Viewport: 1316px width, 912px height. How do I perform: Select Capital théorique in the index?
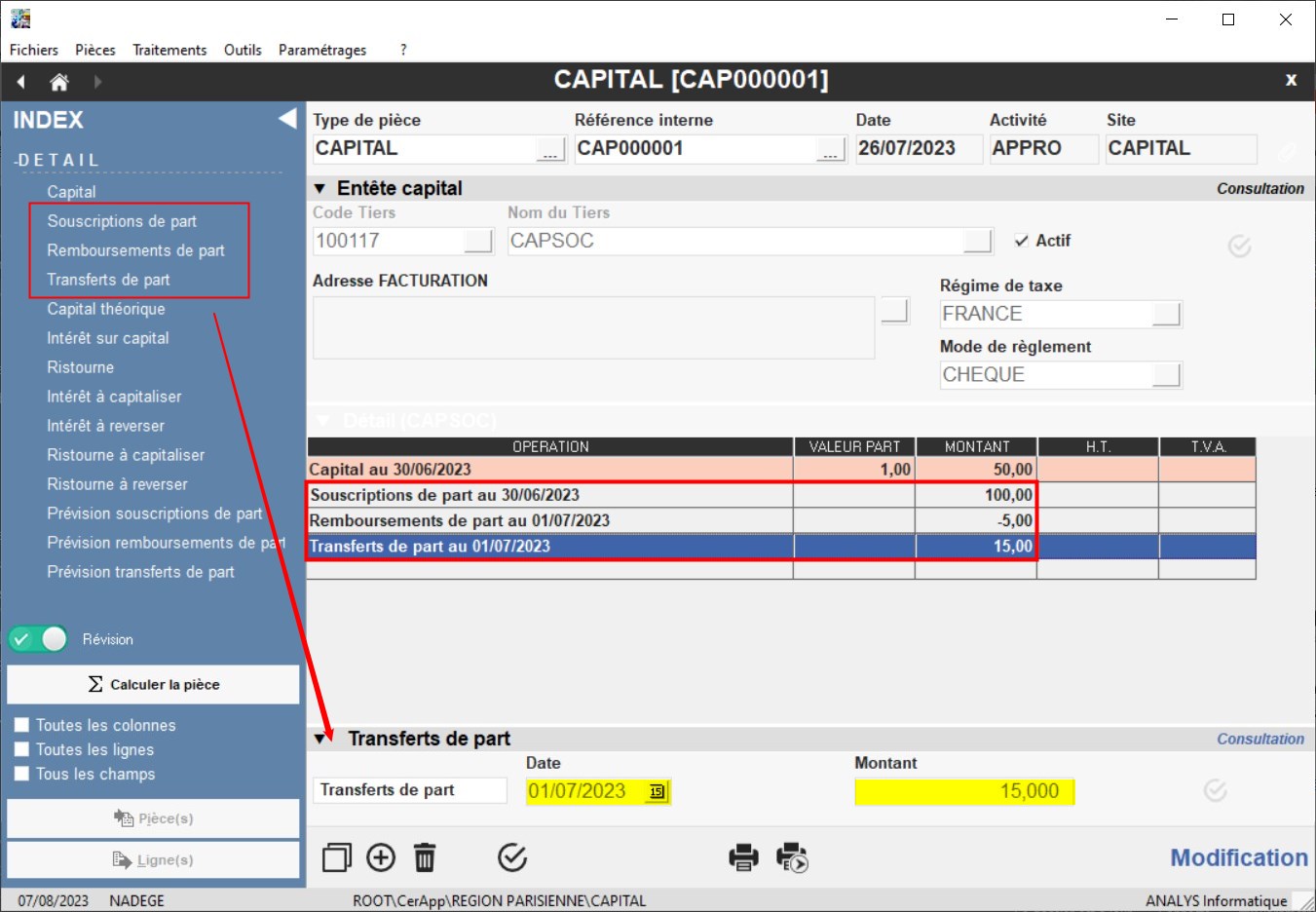pyautogui.click(x=106, y=309)
